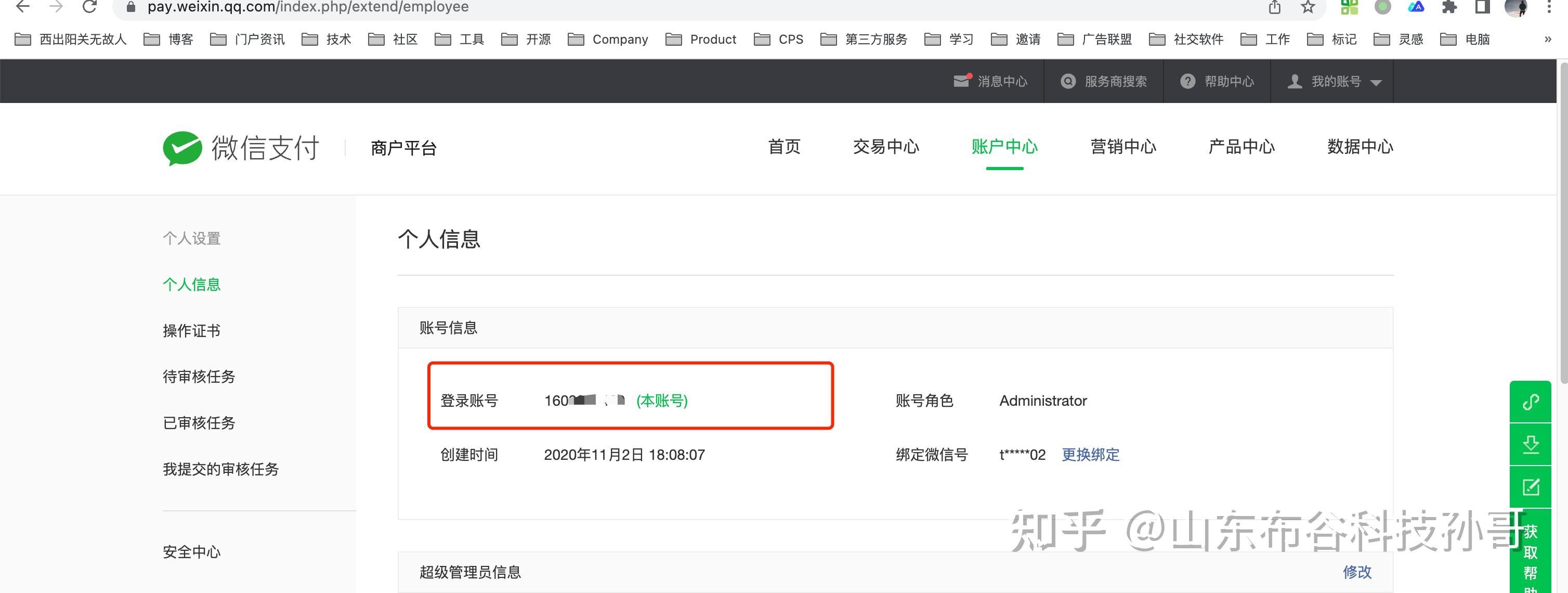Click the help center question mark icon
The image size is (1568, 593).
click(x=1187, y=81)
